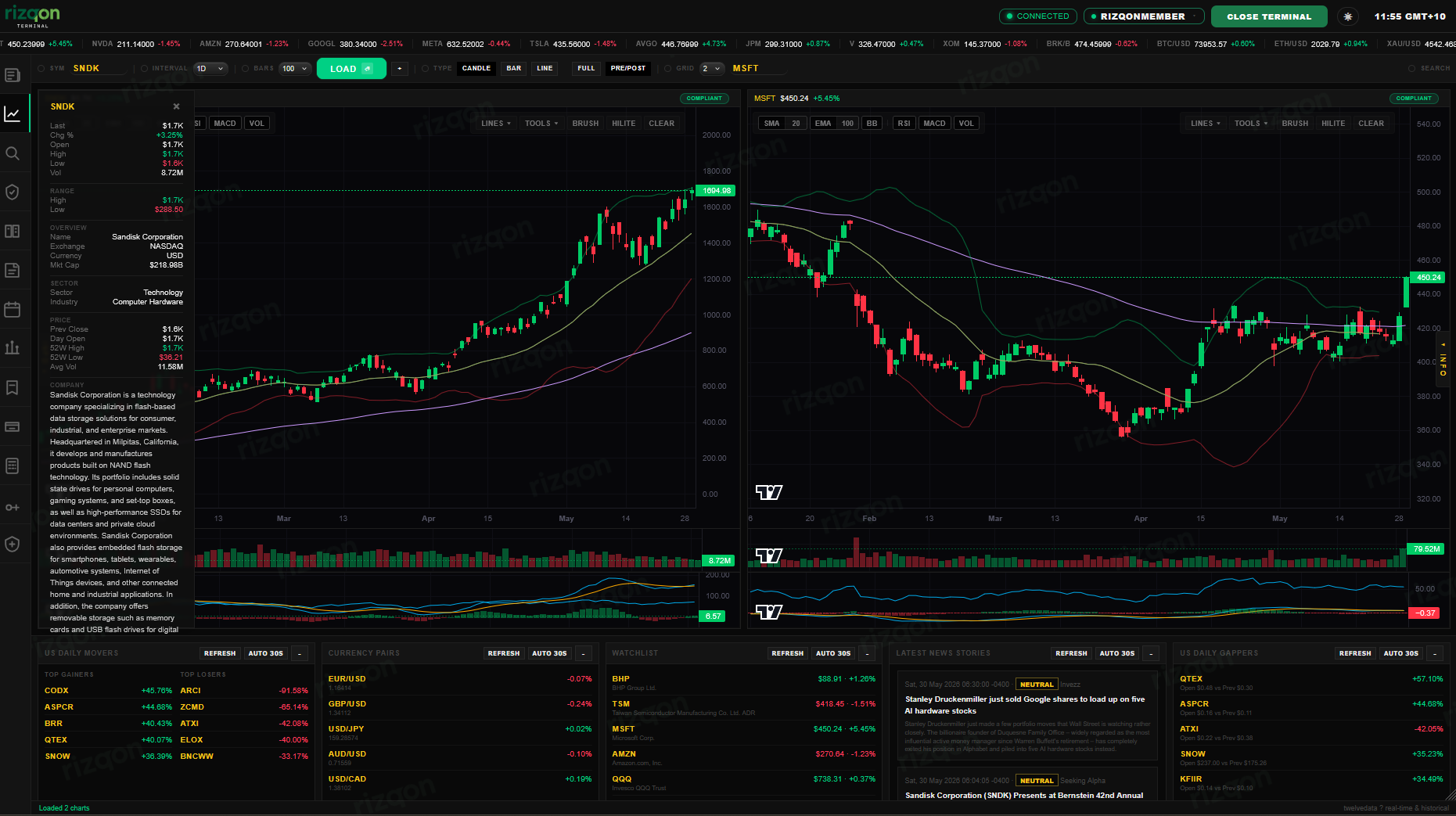Toggle BB indicator on MSFT chart
The image size is (1456, 816).
coord(872,124)
